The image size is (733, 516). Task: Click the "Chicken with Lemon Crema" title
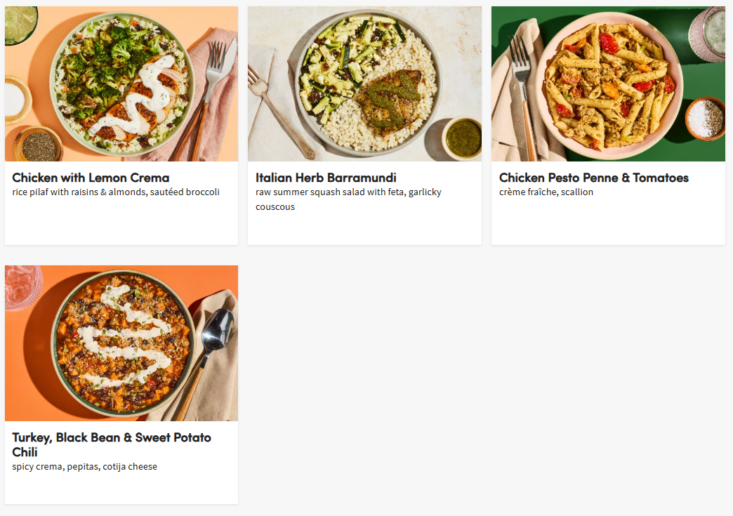pos(91,178)
